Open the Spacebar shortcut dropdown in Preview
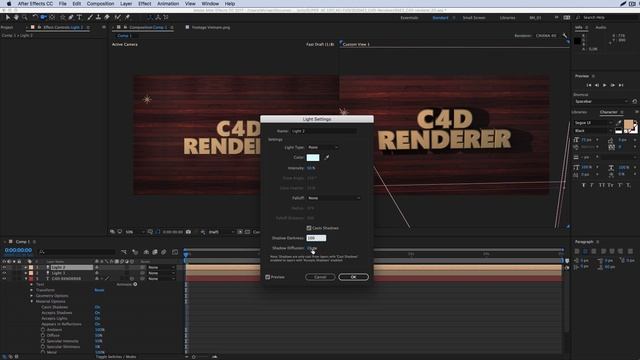The width and height of the screenshot is (640, 360). pyautogui.click(x=601, y=101)
